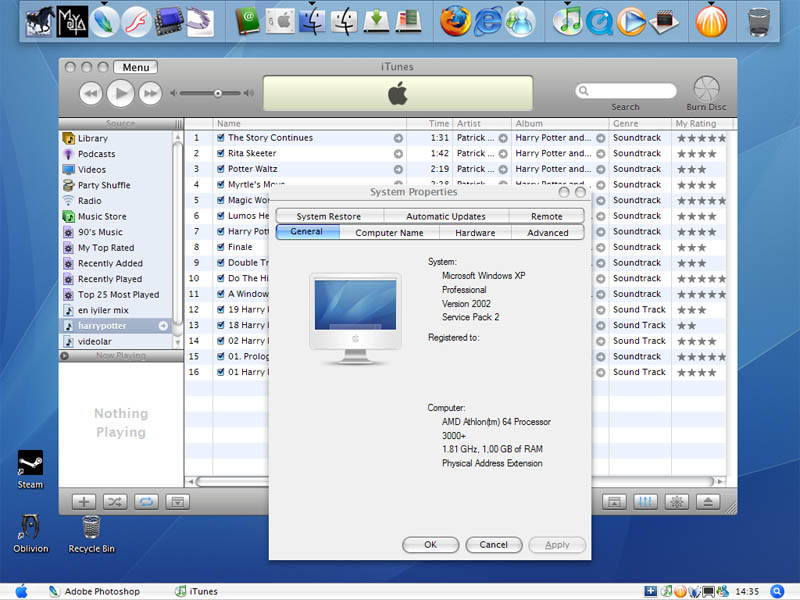This screenshot has width=800, height=600.
Task: Click the Apple start menu icon
Action: click(x=21, y=591)
